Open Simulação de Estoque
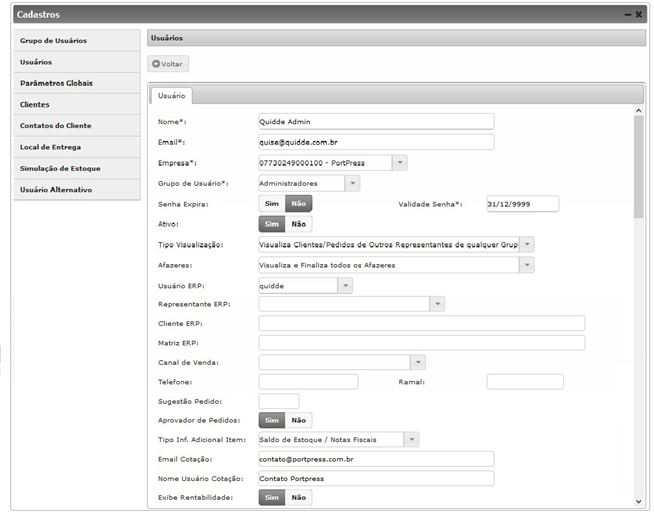The image size is (654, 513). (x=77, y=168)
